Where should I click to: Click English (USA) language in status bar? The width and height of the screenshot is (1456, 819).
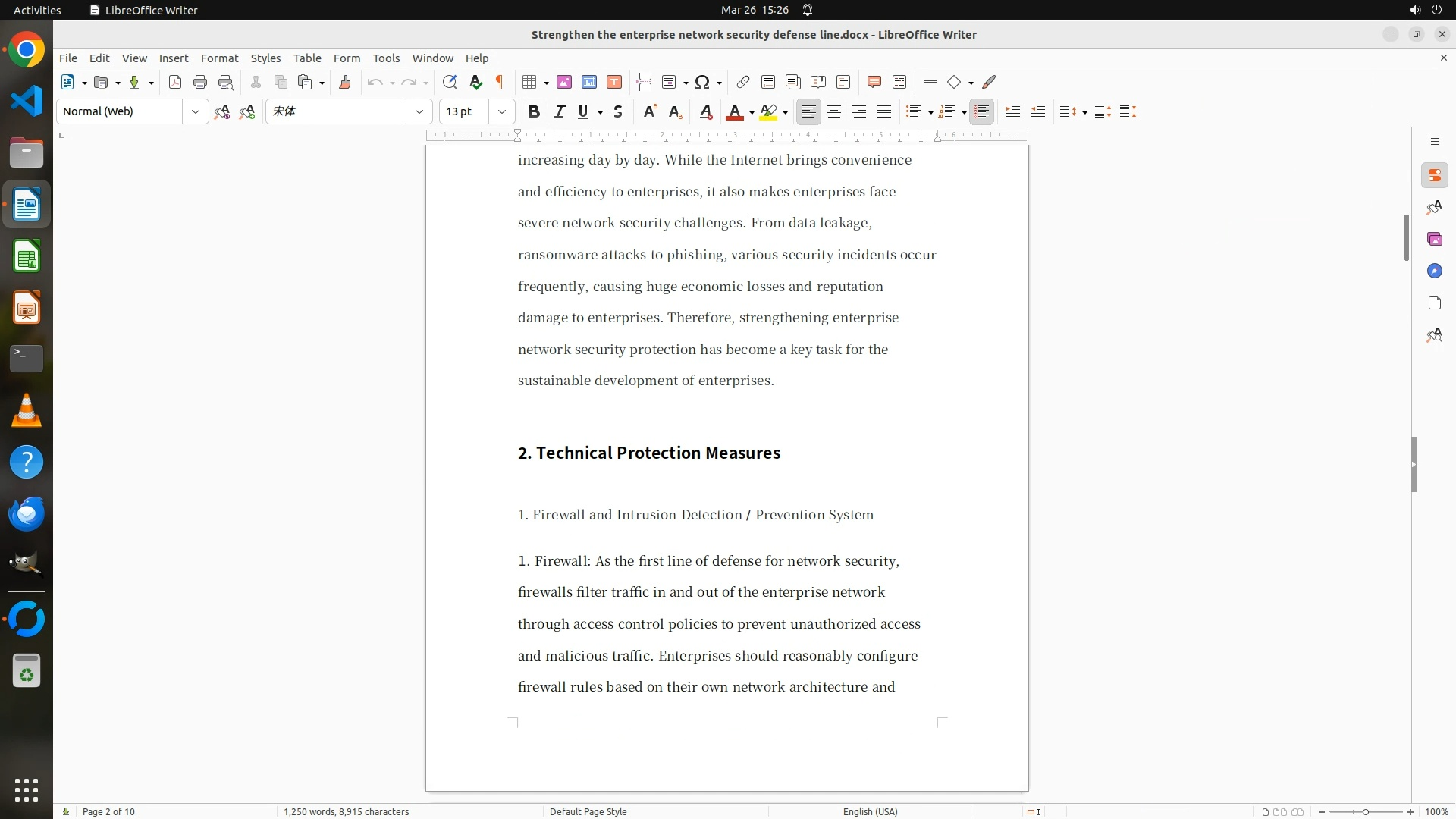click(870, 811)
